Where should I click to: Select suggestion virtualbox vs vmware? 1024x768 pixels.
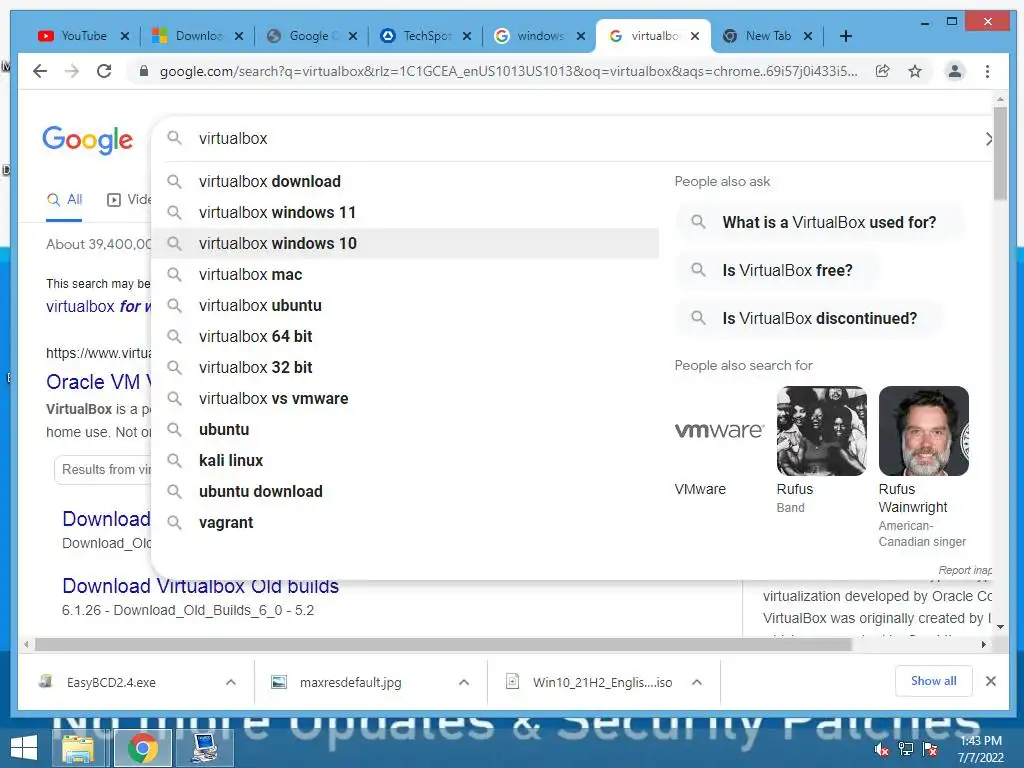(x=405, y=398)
